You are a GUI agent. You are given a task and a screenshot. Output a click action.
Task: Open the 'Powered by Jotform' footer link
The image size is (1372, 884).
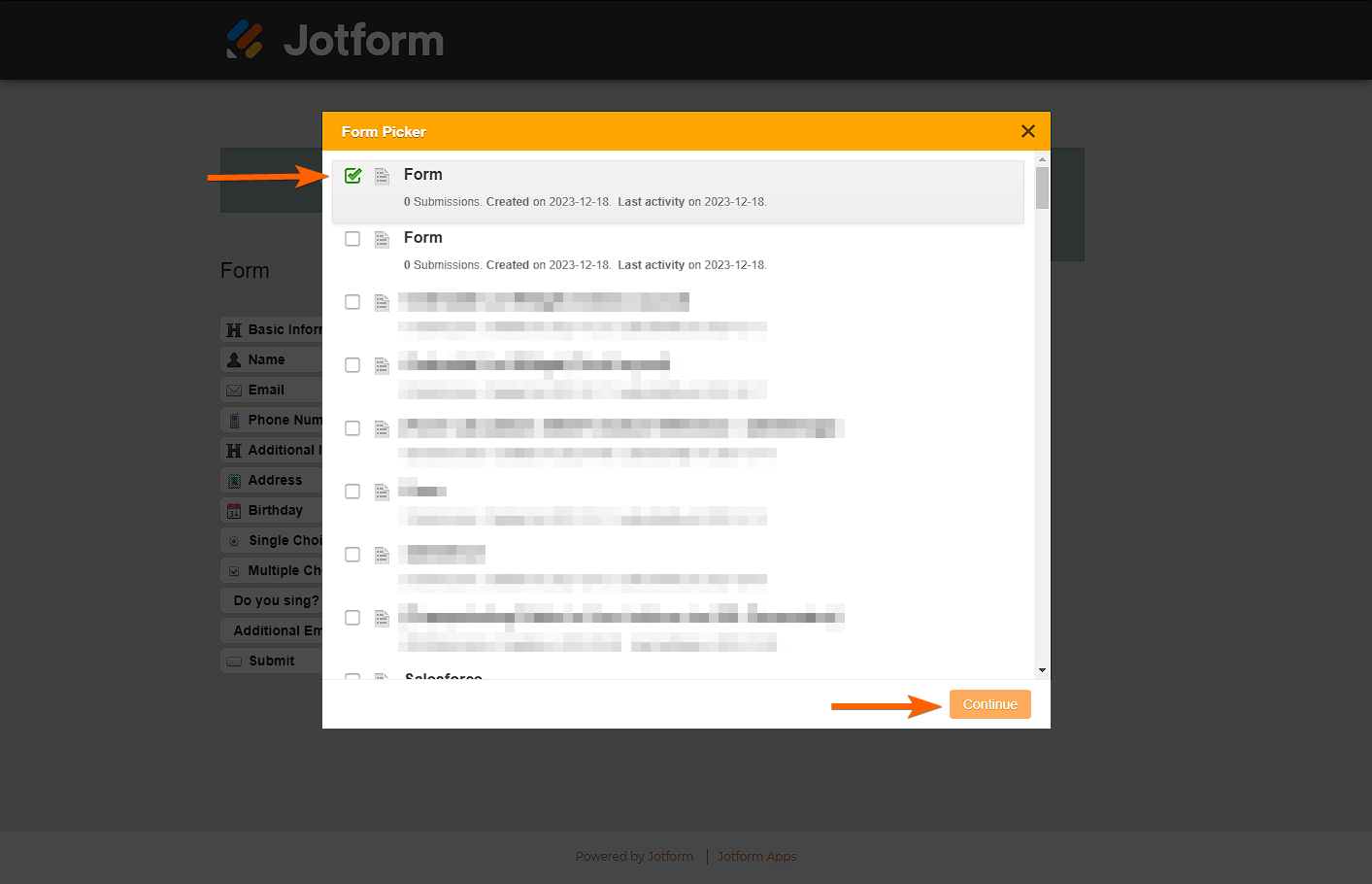pos(634,857)
